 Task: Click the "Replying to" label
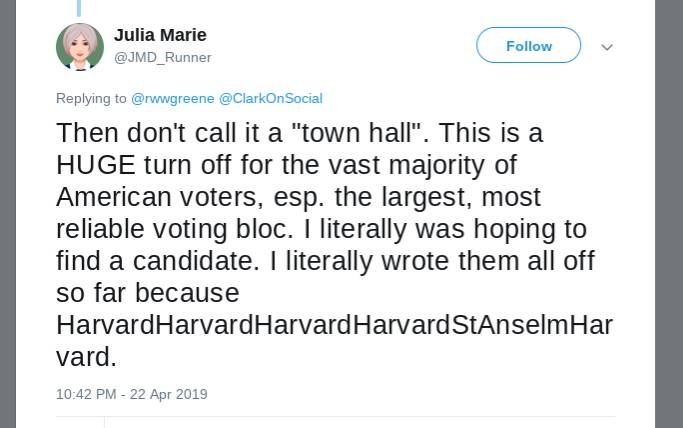coord(91,98)
